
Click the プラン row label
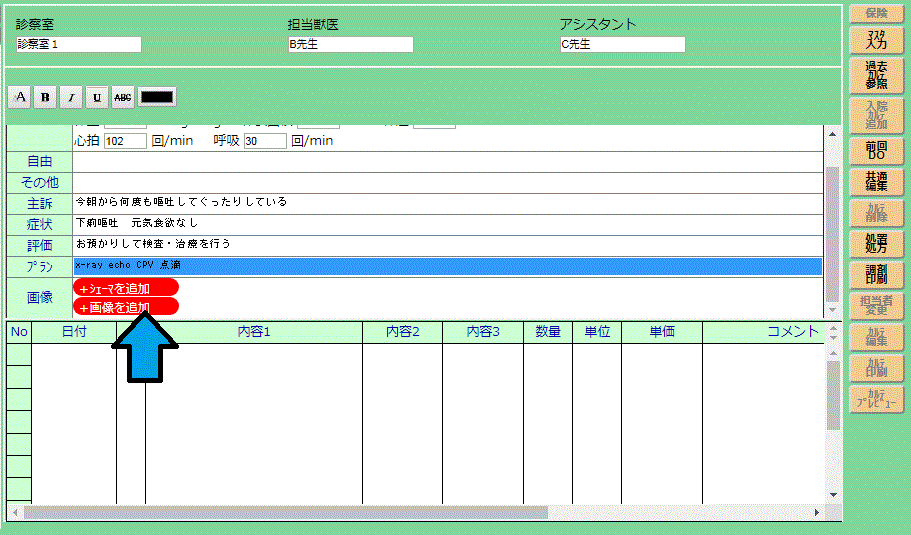pos(40,267)
